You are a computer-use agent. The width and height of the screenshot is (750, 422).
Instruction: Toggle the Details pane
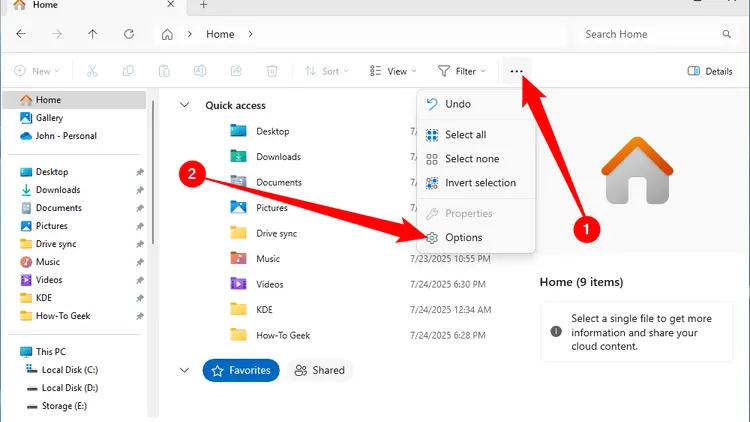[x=710, y=71]
